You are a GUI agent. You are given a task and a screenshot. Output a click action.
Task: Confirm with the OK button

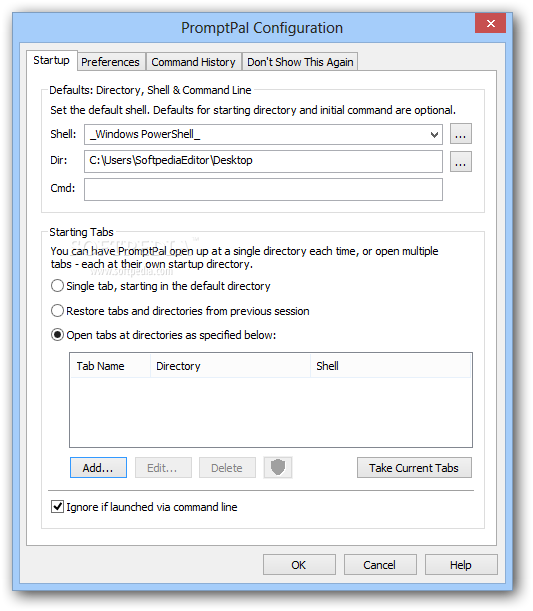tap(299, 565)
